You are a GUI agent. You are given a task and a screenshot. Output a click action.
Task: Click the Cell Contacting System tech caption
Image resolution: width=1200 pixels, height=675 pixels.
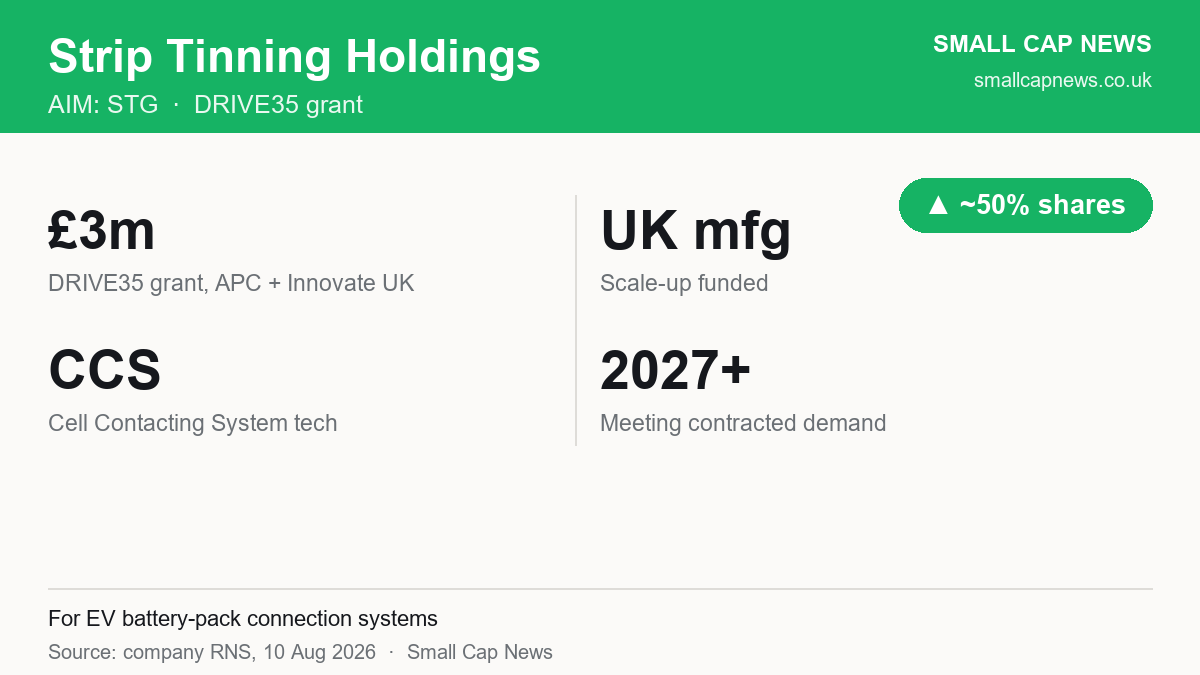click(x=193, y=423)
